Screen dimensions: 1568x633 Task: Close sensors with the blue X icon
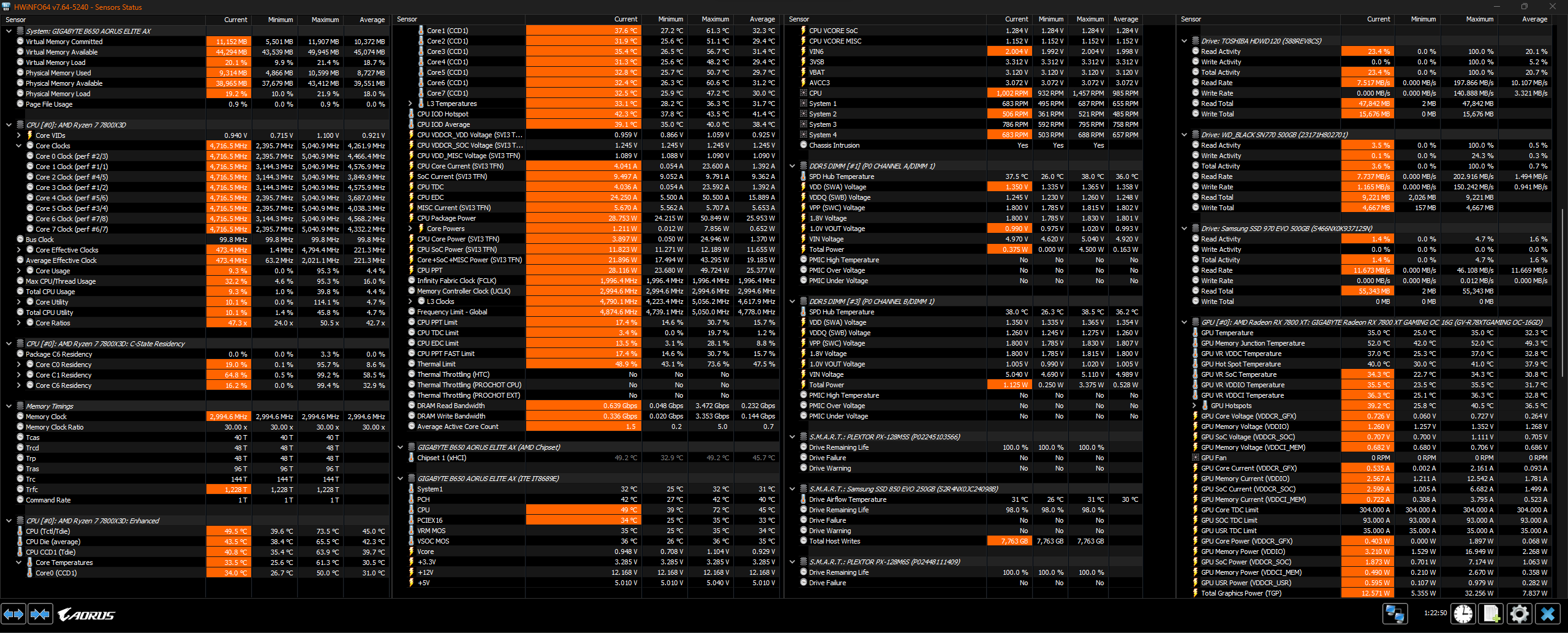coord(1548,613)
